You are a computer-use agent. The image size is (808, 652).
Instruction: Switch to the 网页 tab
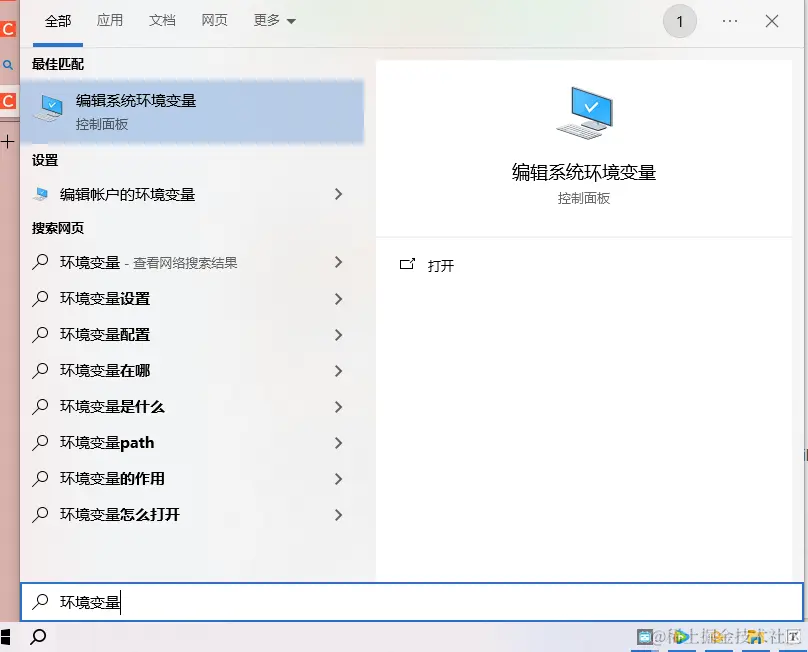[x=214, y=20]
